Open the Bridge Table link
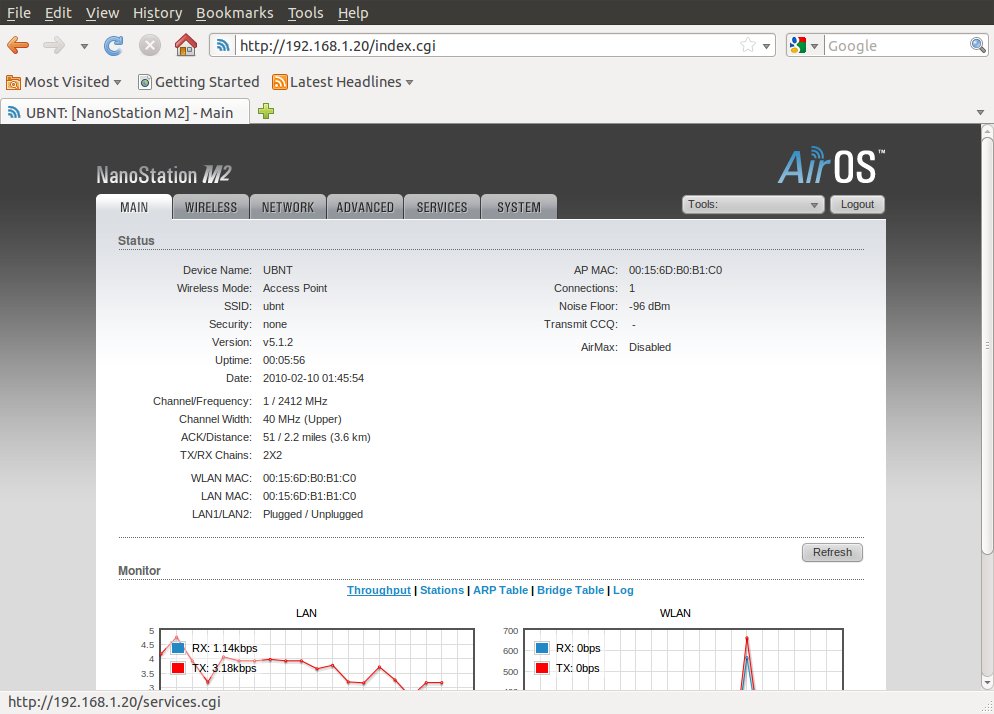This screenshot has height=714, width=994. tap(571, 590)
